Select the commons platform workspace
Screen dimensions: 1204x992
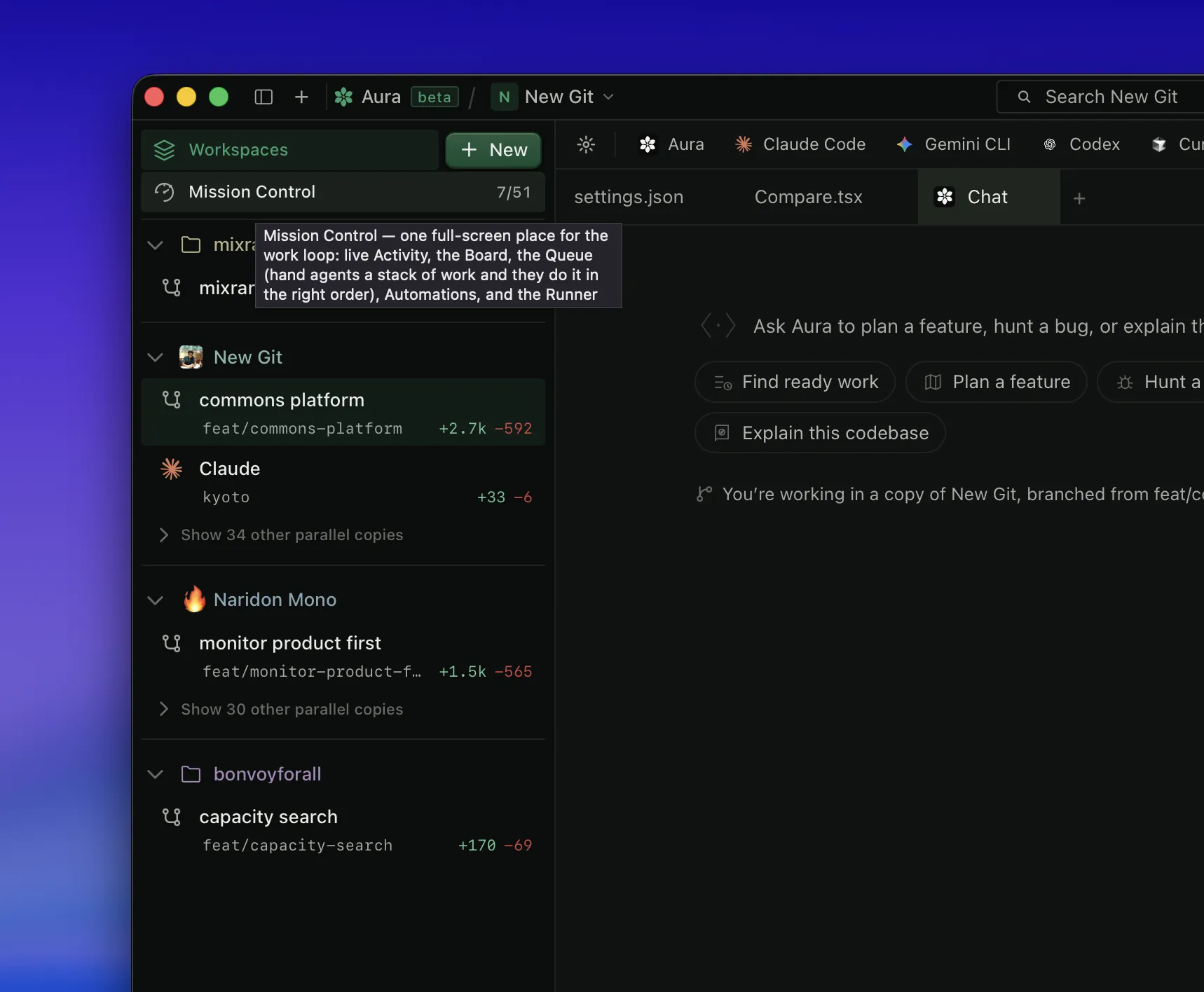pyautogui.click(x=343, y=412)
